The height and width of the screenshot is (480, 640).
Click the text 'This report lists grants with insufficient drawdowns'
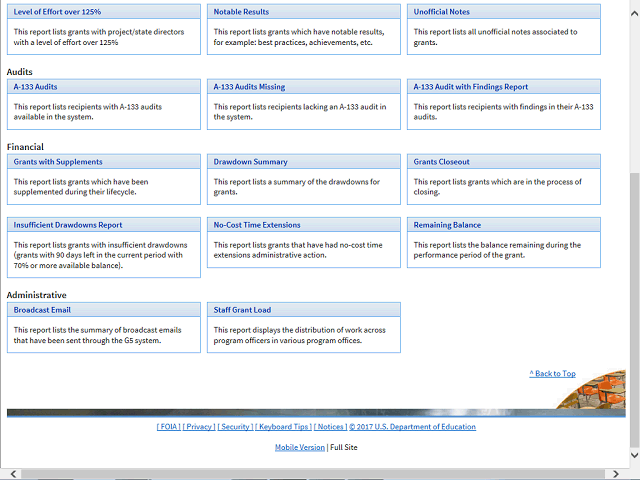pos(100,245)
